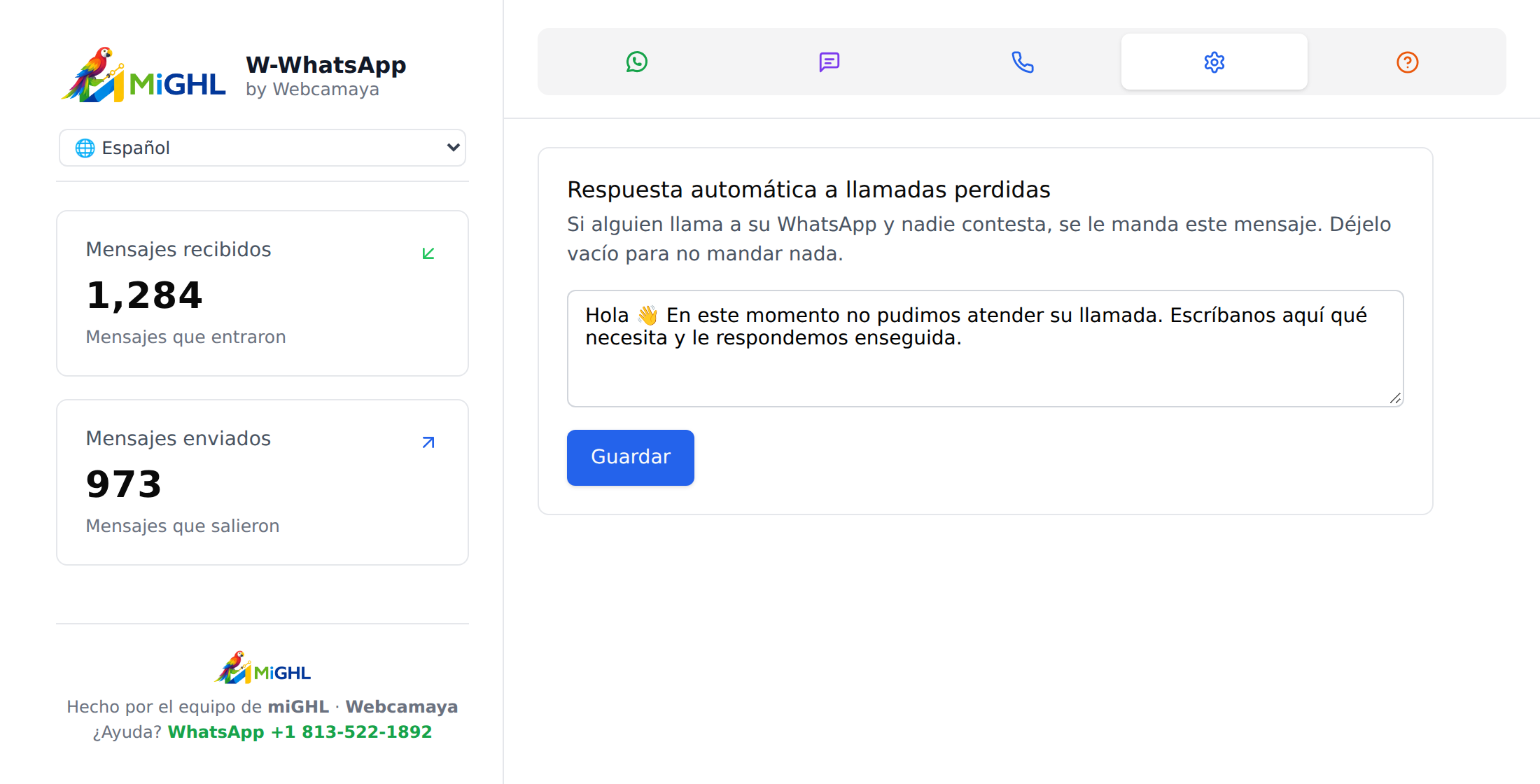The width and height of the screenshot is (1540, 784).
Task: Click the 'Respuesta automática a llamadas perdidas' heading
Action: point(808,190)
